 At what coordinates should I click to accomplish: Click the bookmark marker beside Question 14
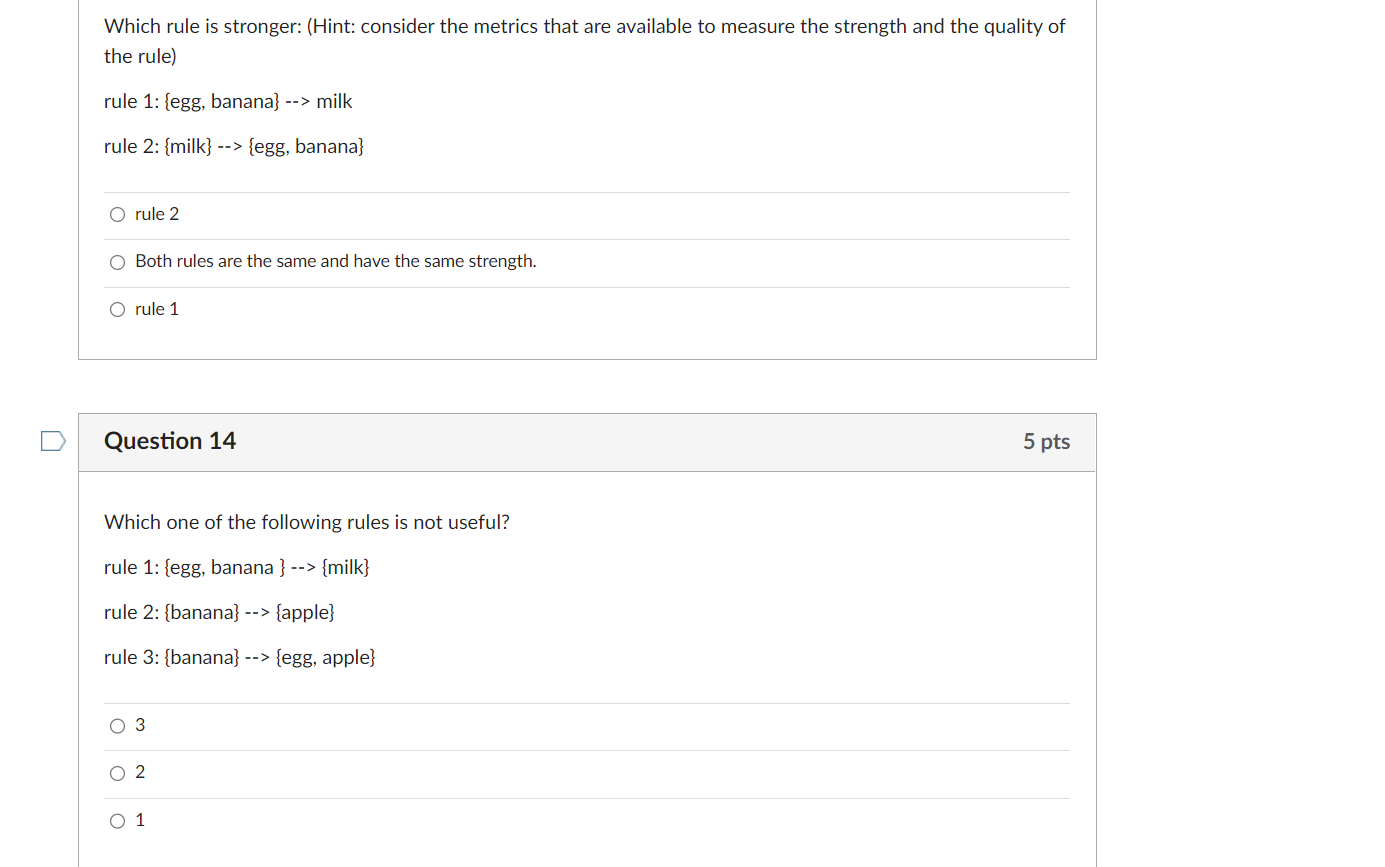(x=52, y=440)
